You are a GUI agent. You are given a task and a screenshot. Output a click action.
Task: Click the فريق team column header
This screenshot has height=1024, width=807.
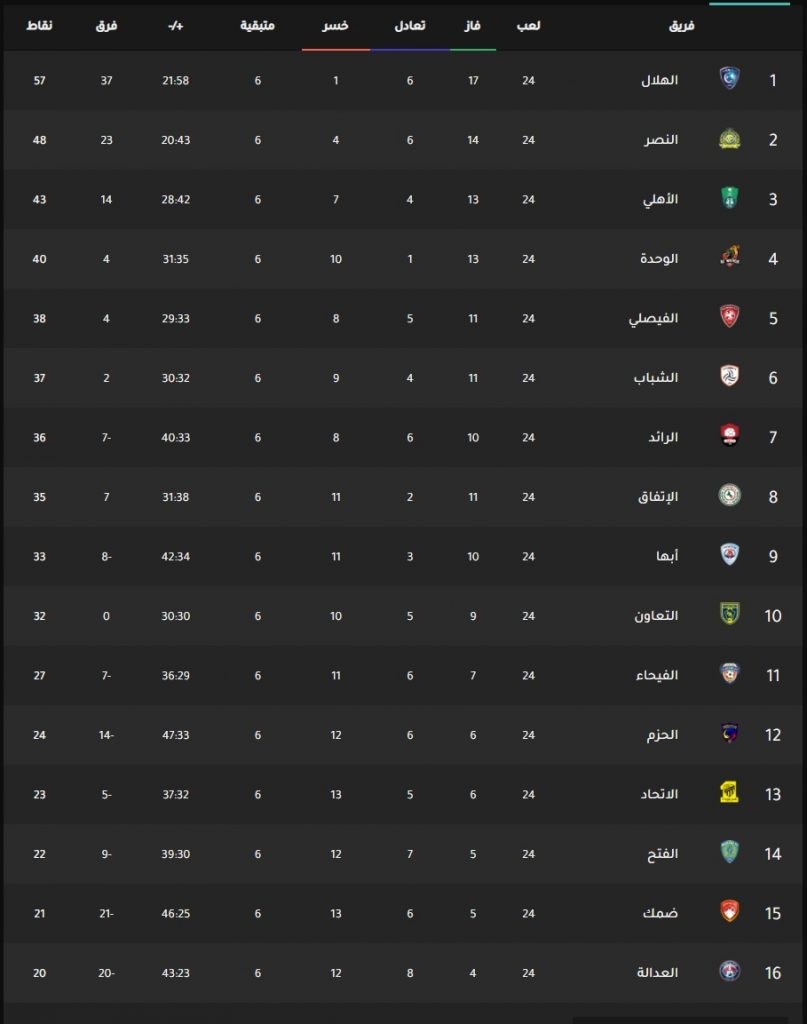pyautogui.click(x=682, y=25)
